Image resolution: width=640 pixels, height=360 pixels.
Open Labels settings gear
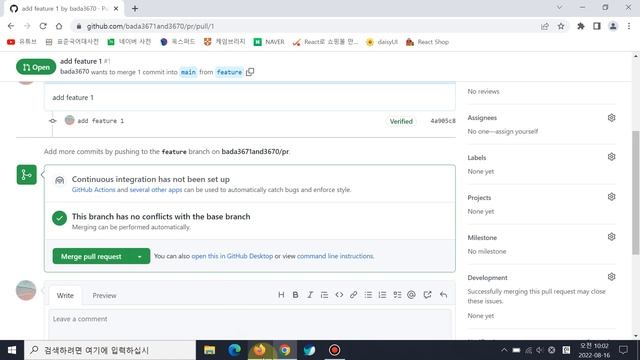click(611, 157)
